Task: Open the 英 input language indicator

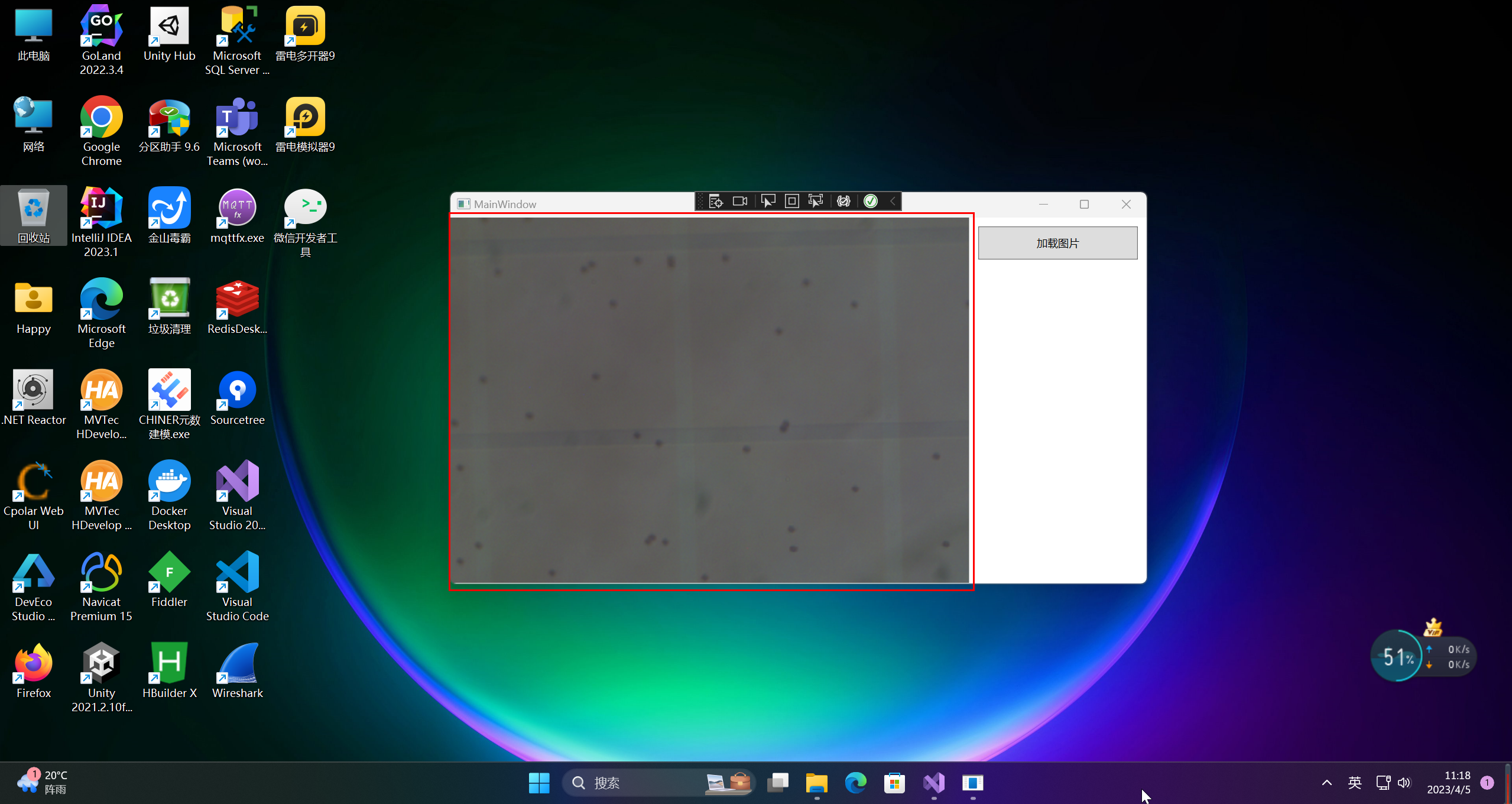Action: [x=1354, y=783]
